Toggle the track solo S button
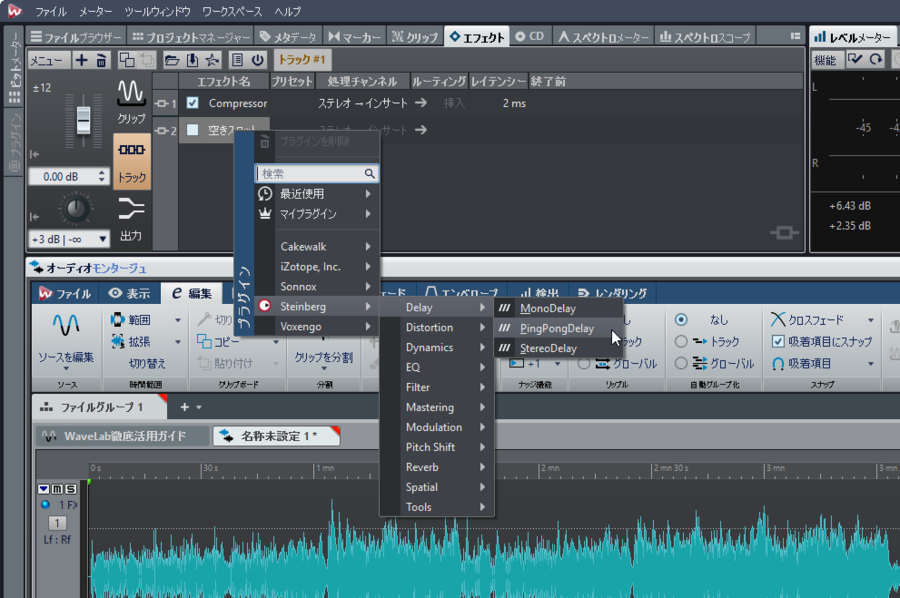Screen dimensions: 900x598 click(70, 489)
